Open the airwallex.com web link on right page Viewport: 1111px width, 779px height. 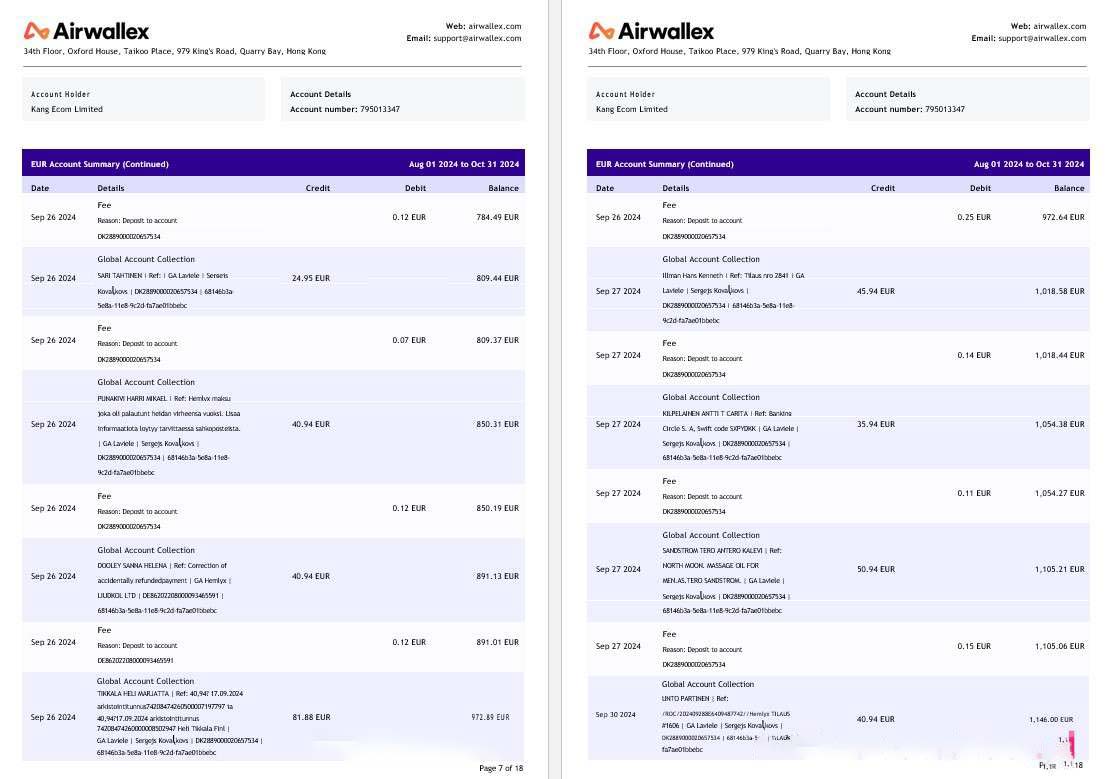pyautogui.click(x=1059, y=26)
